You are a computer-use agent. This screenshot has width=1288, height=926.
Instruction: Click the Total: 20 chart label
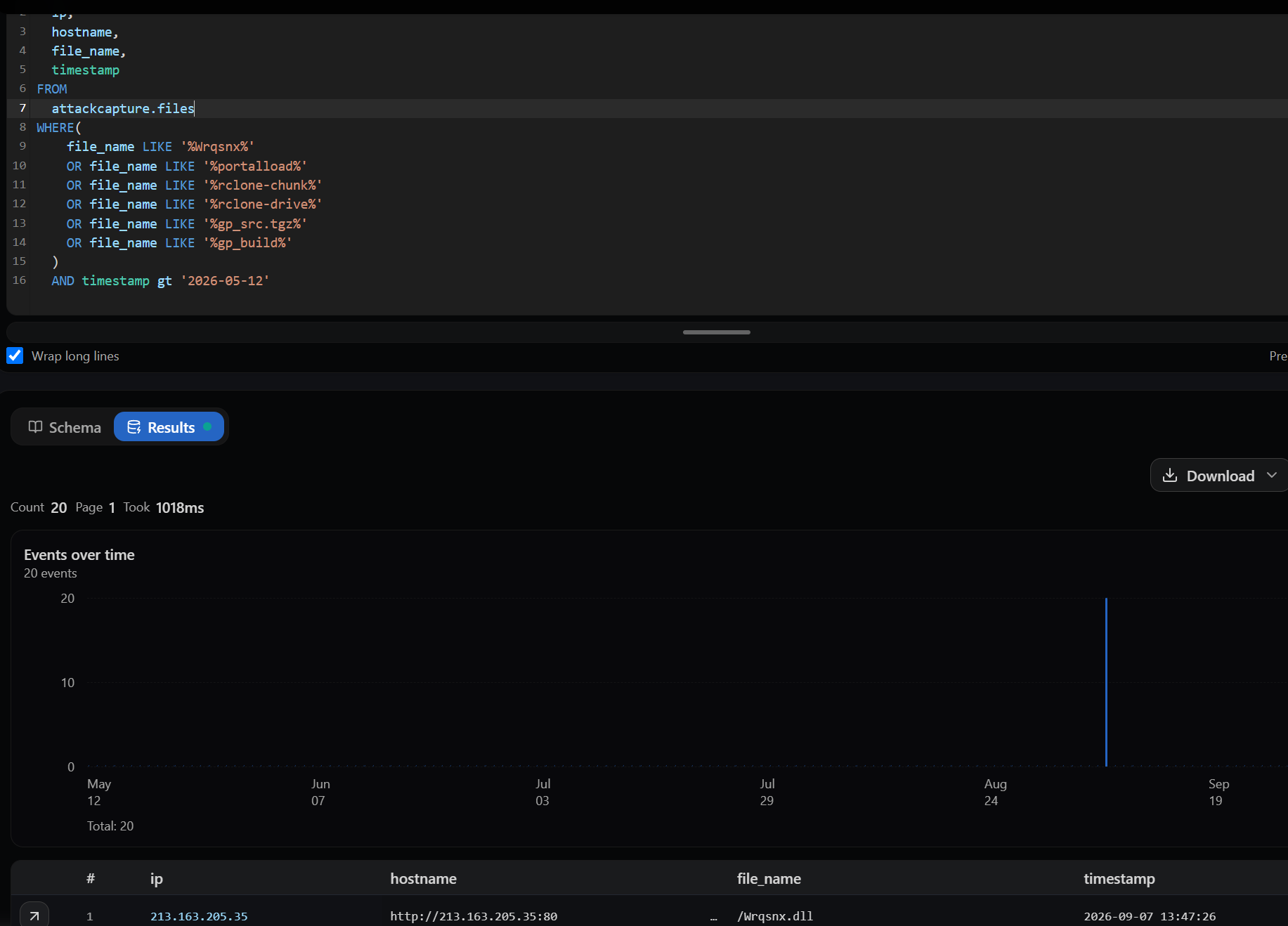coord(110,826)
